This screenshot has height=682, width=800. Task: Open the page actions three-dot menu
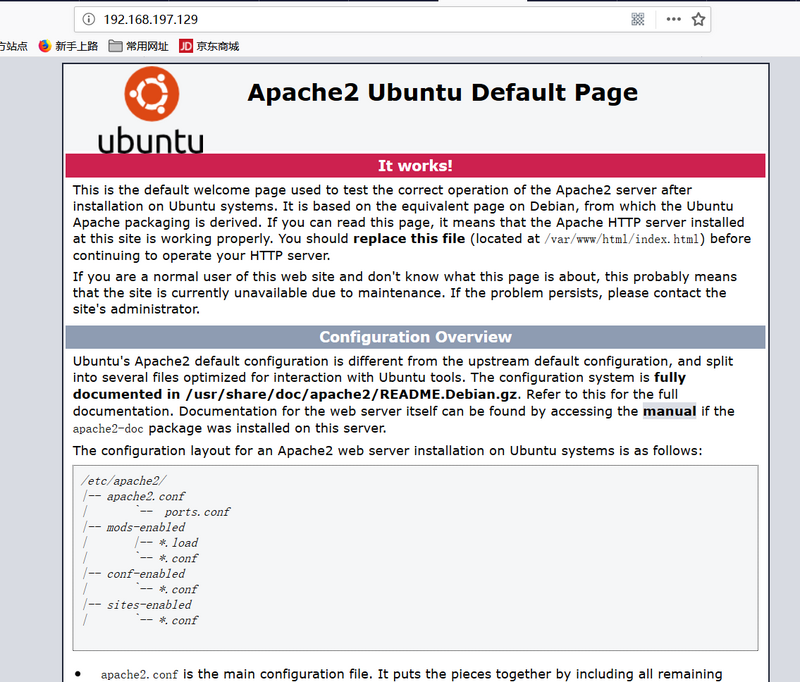(673, 19)
